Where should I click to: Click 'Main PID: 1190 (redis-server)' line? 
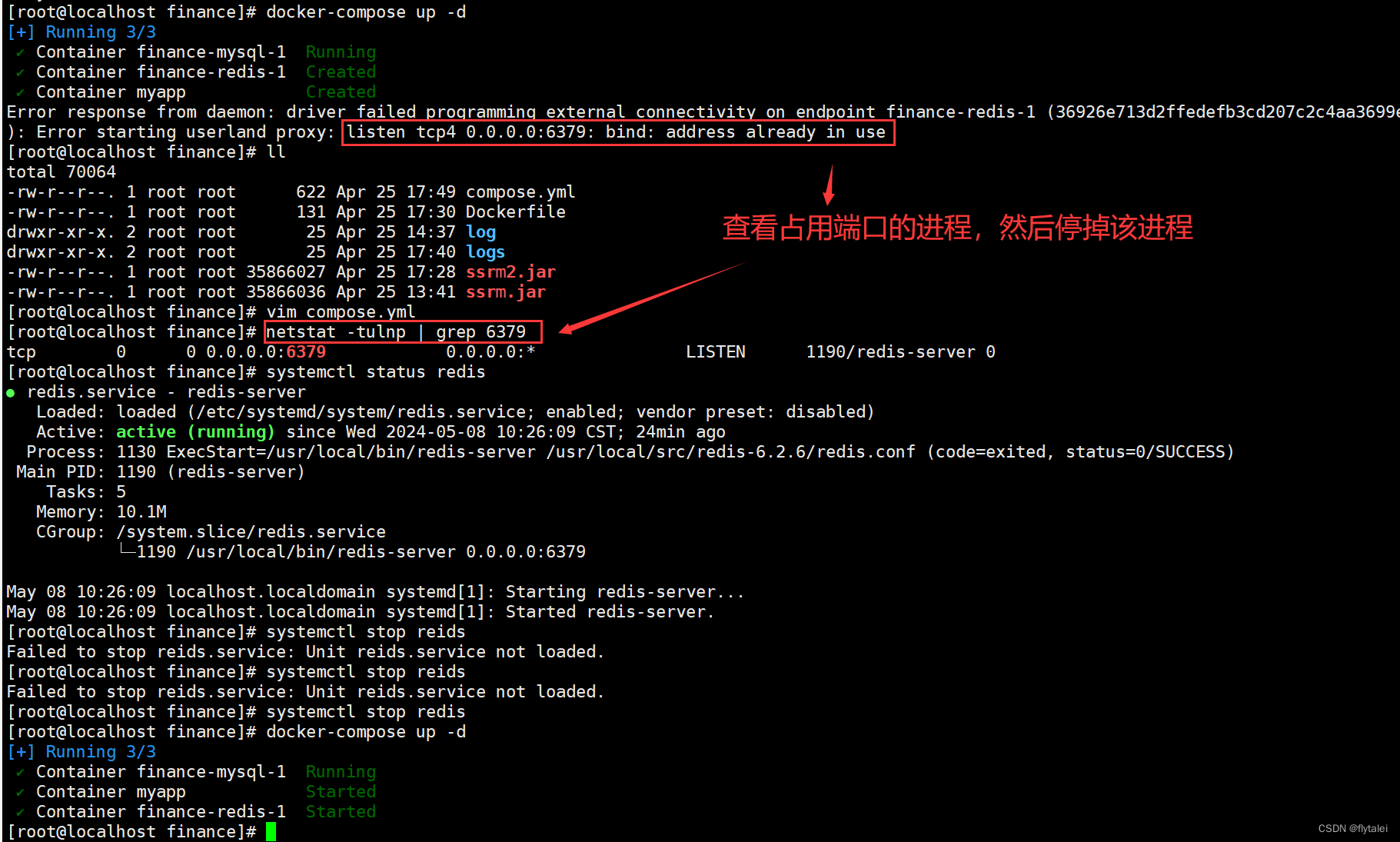pyautogui.click(x=161, y=472)
